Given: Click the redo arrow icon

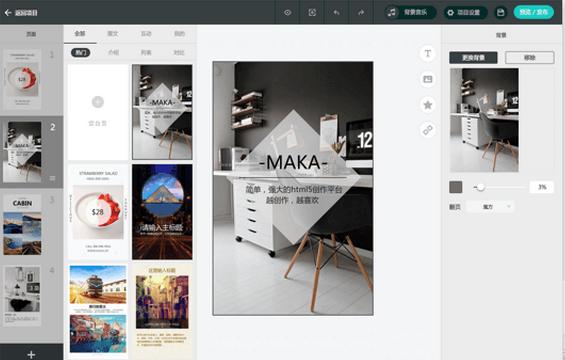Looking at the screenshot, I should click(x=361, y=13).
